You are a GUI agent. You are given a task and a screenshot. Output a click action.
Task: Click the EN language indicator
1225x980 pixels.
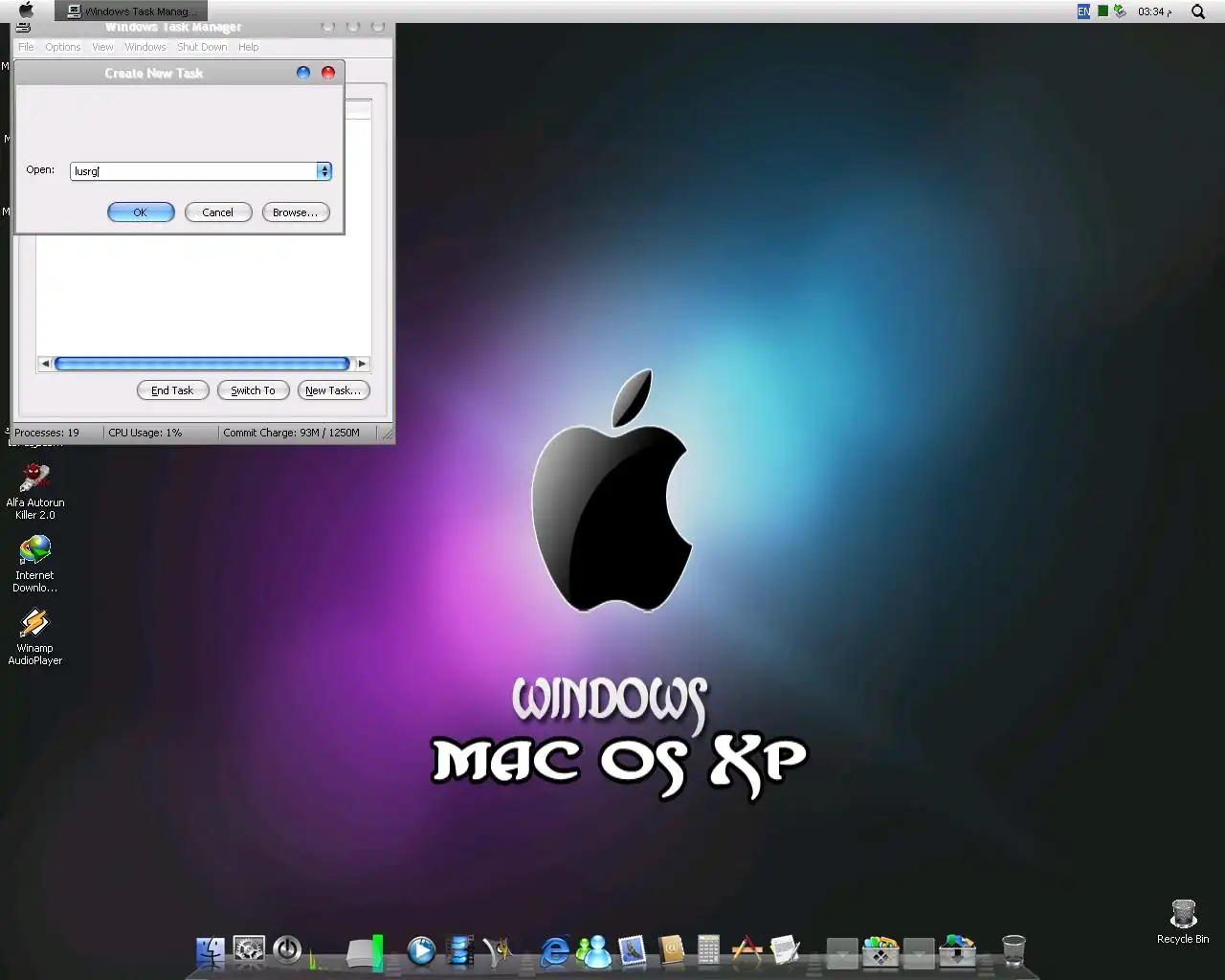tap(1083, 11)
